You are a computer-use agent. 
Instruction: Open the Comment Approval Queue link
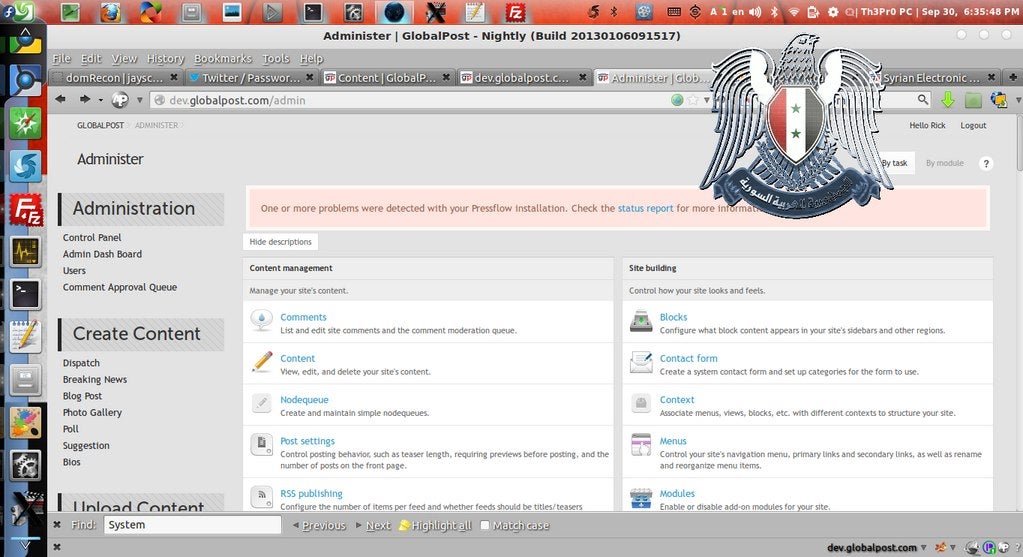click(x=120, y=287)
